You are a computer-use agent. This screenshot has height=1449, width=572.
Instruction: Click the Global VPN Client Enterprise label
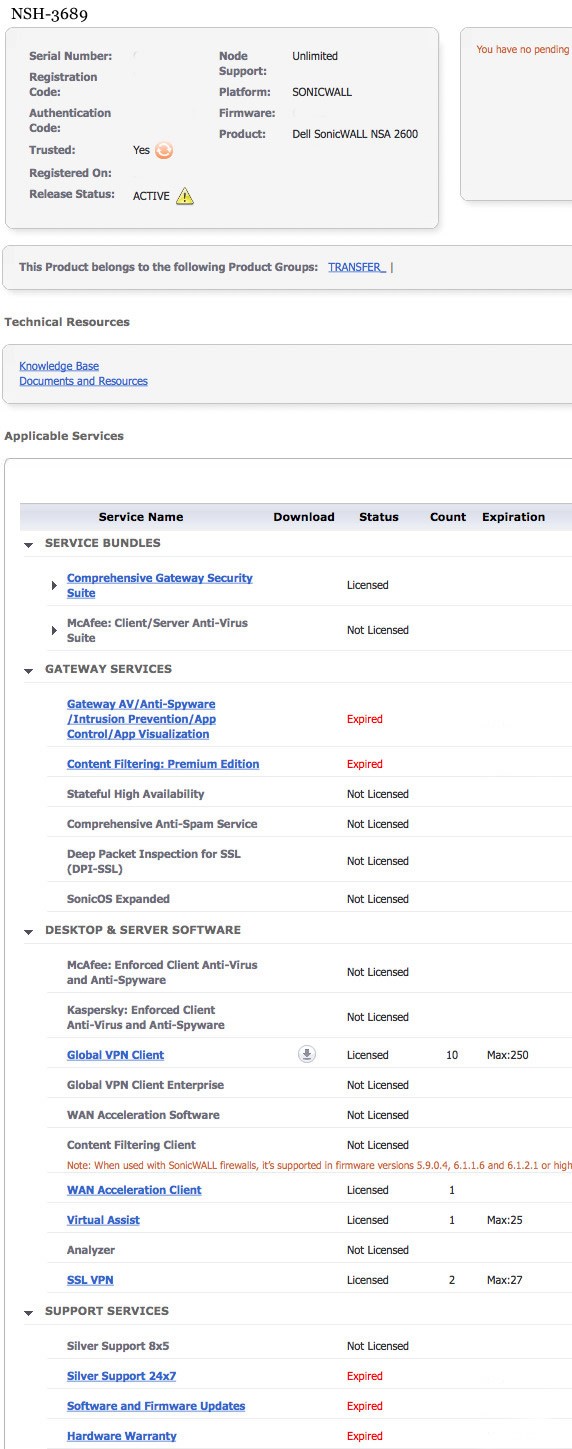point(145,1085)
